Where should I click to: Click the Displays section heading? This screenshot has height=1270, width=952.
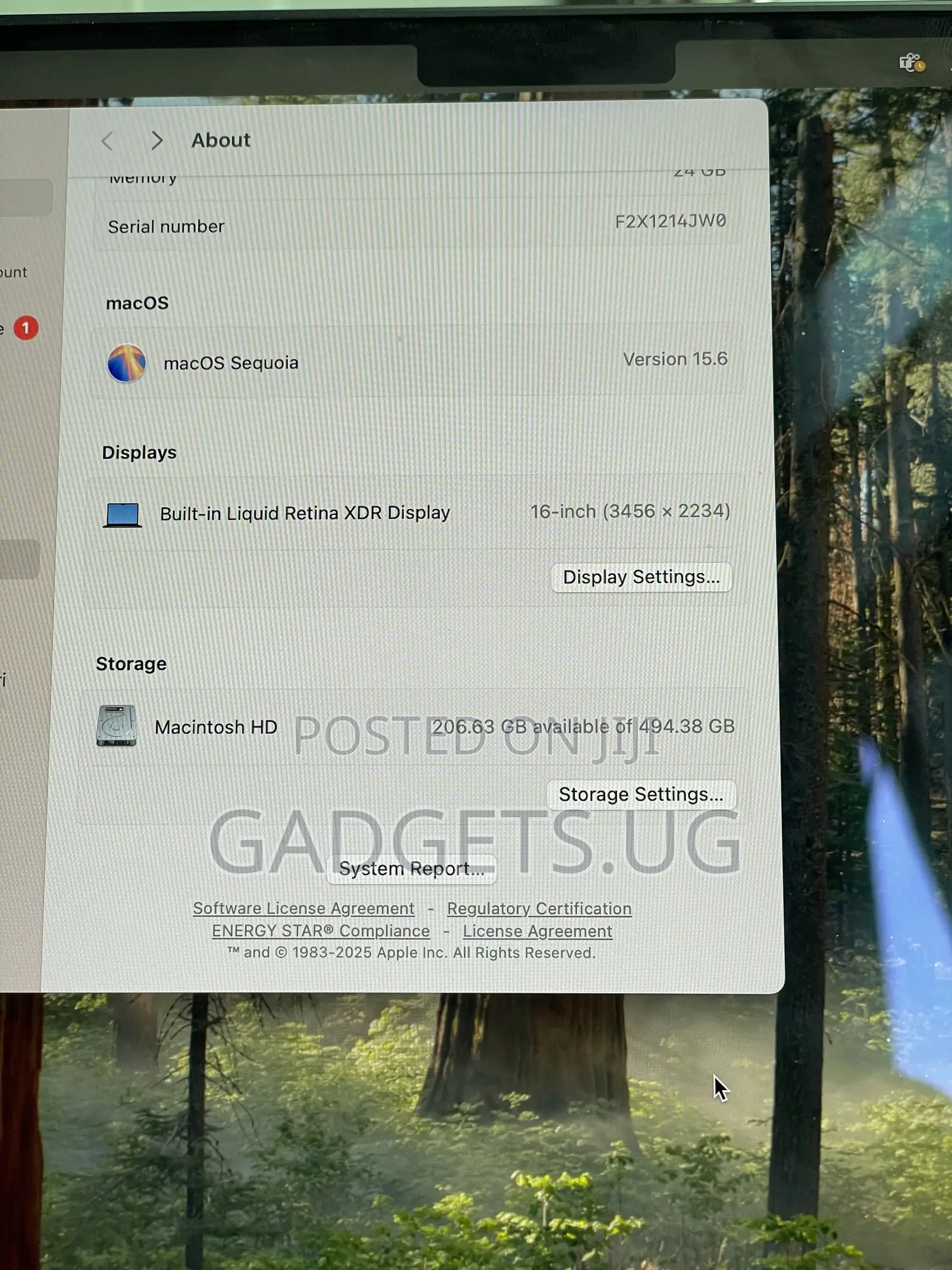[x=139, y=453]
